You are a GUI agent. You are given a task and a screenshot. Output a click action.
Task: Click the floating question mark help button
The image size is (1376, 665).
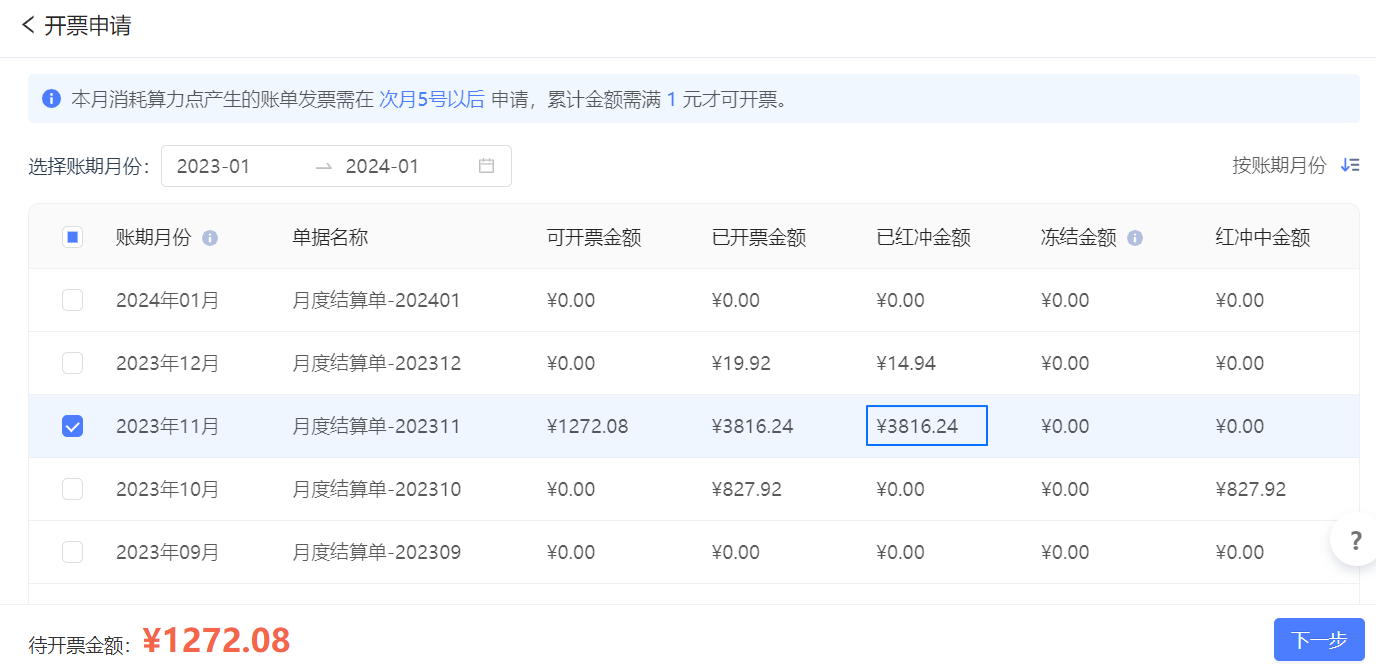click(x=1355, y=541)
